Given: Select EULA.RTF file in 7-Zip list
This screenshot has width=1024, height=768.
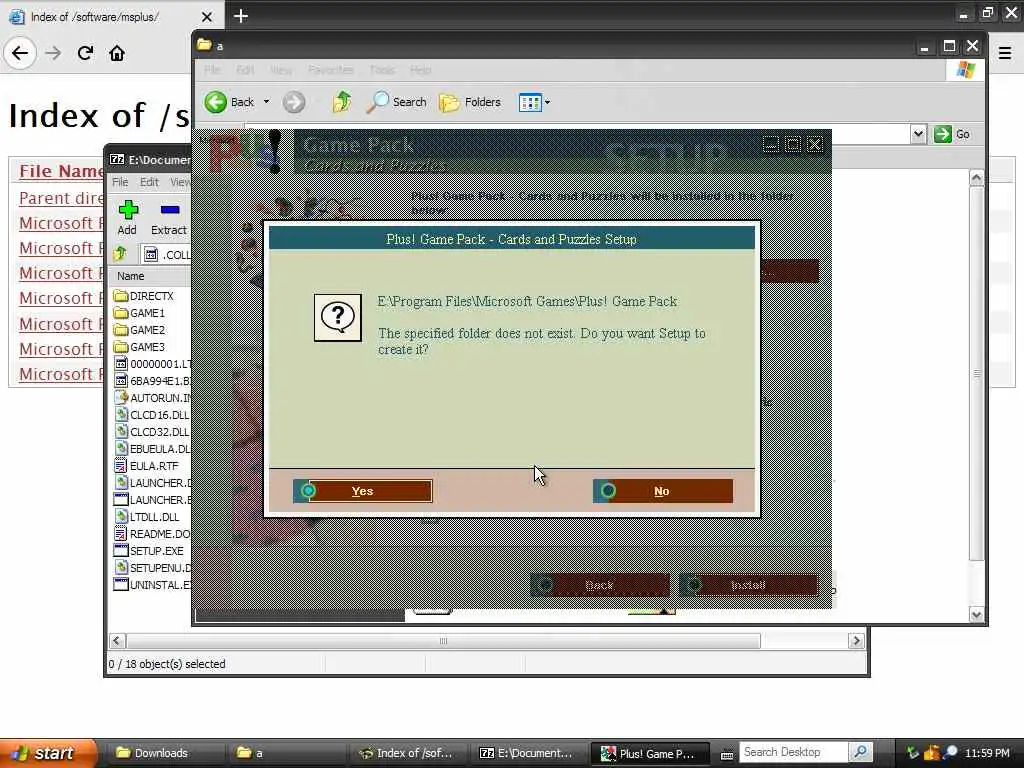Looking at the screenshot, I should 146,466.
